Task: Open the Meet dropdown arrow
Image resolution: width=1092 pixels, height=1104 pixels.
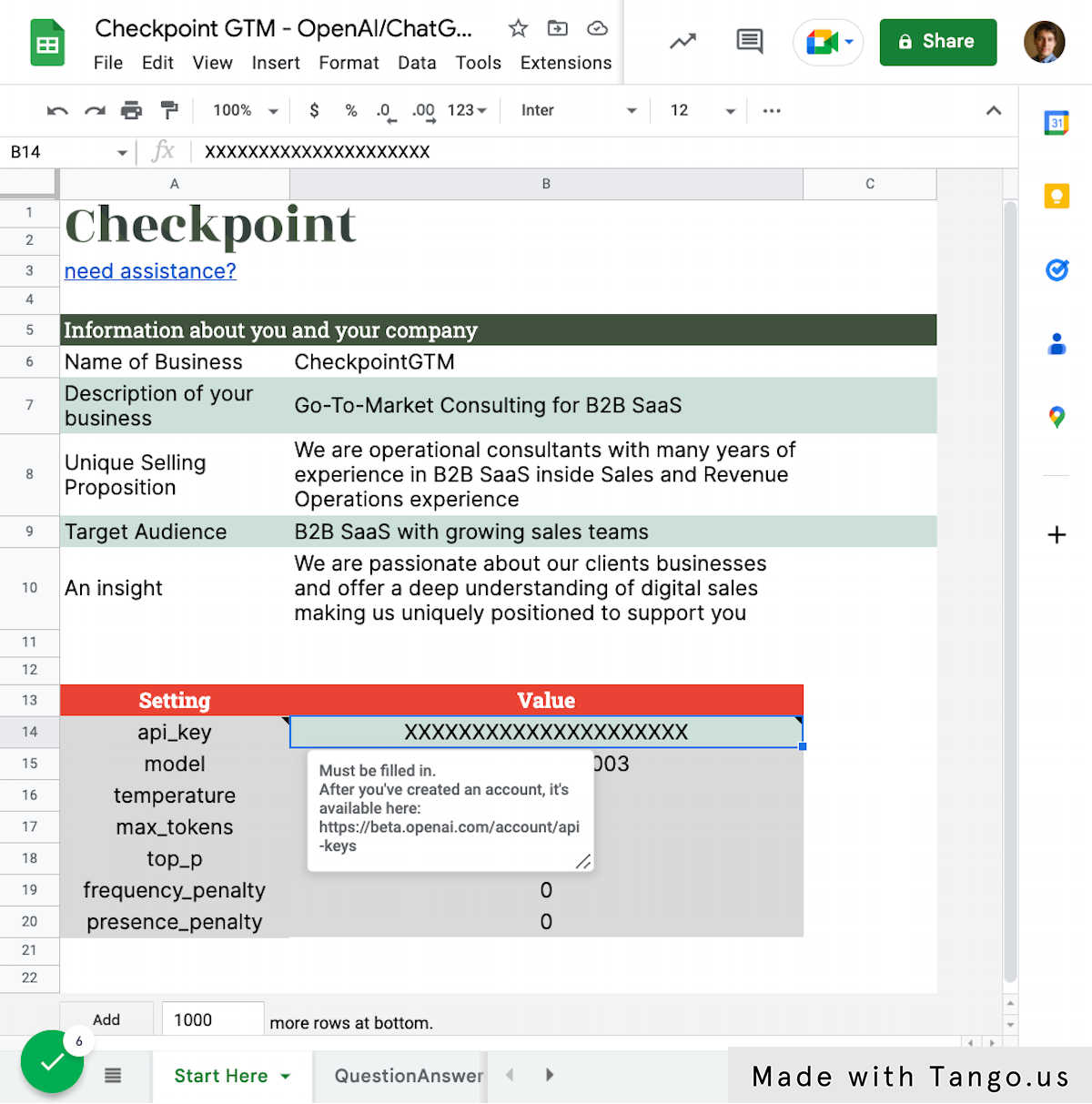Action: 849,42
